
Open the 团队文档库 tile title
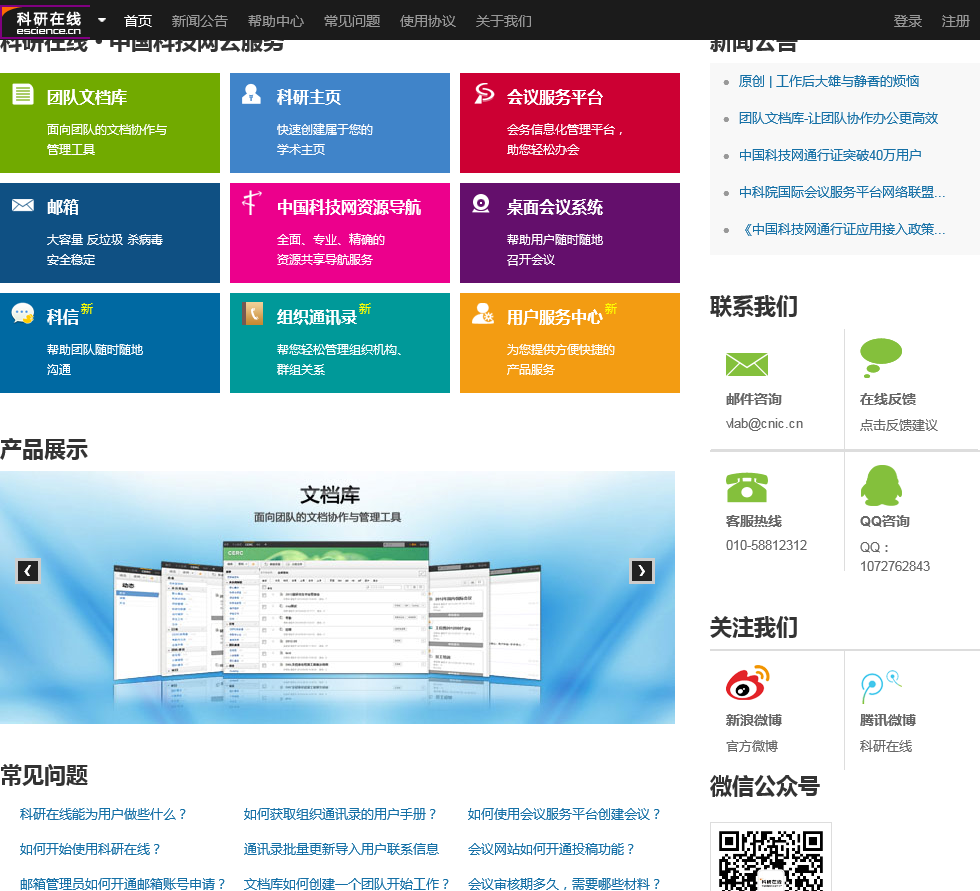tap(87, 97)
